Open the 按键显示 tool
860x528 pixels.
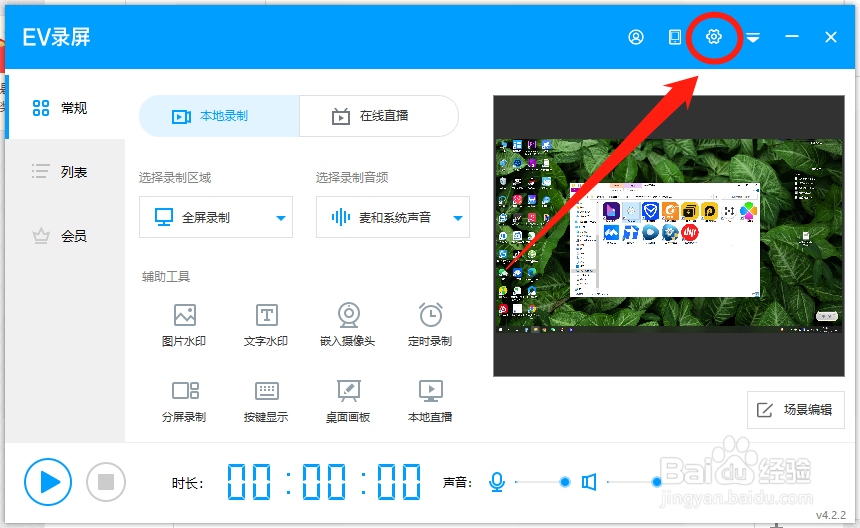266,401
